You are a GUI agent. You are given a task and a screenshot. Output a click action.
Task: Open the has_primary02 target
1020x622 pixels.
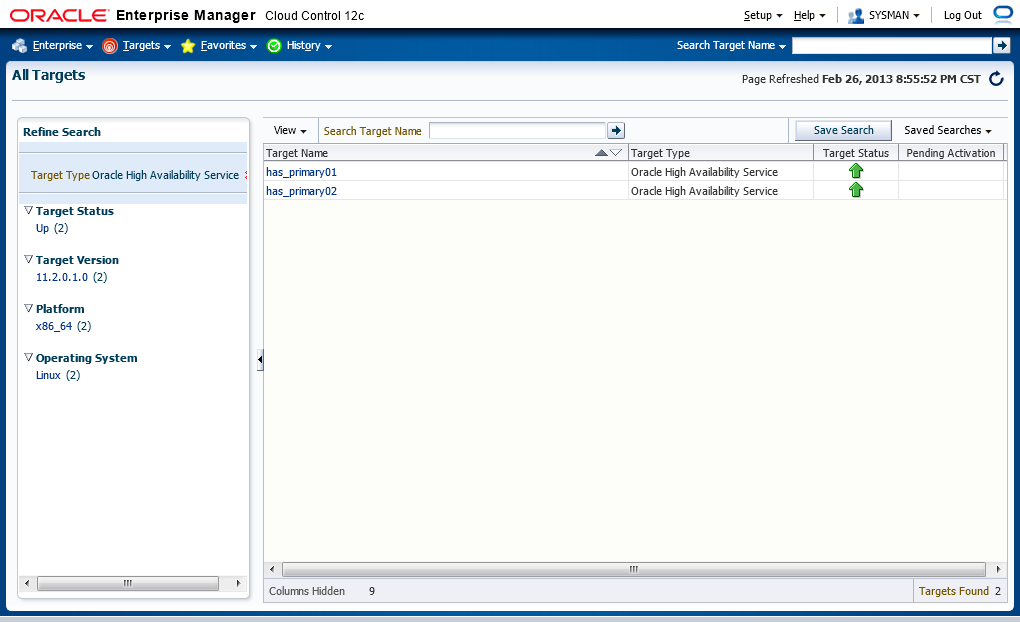pyautogui.click(x=301, y=191)
